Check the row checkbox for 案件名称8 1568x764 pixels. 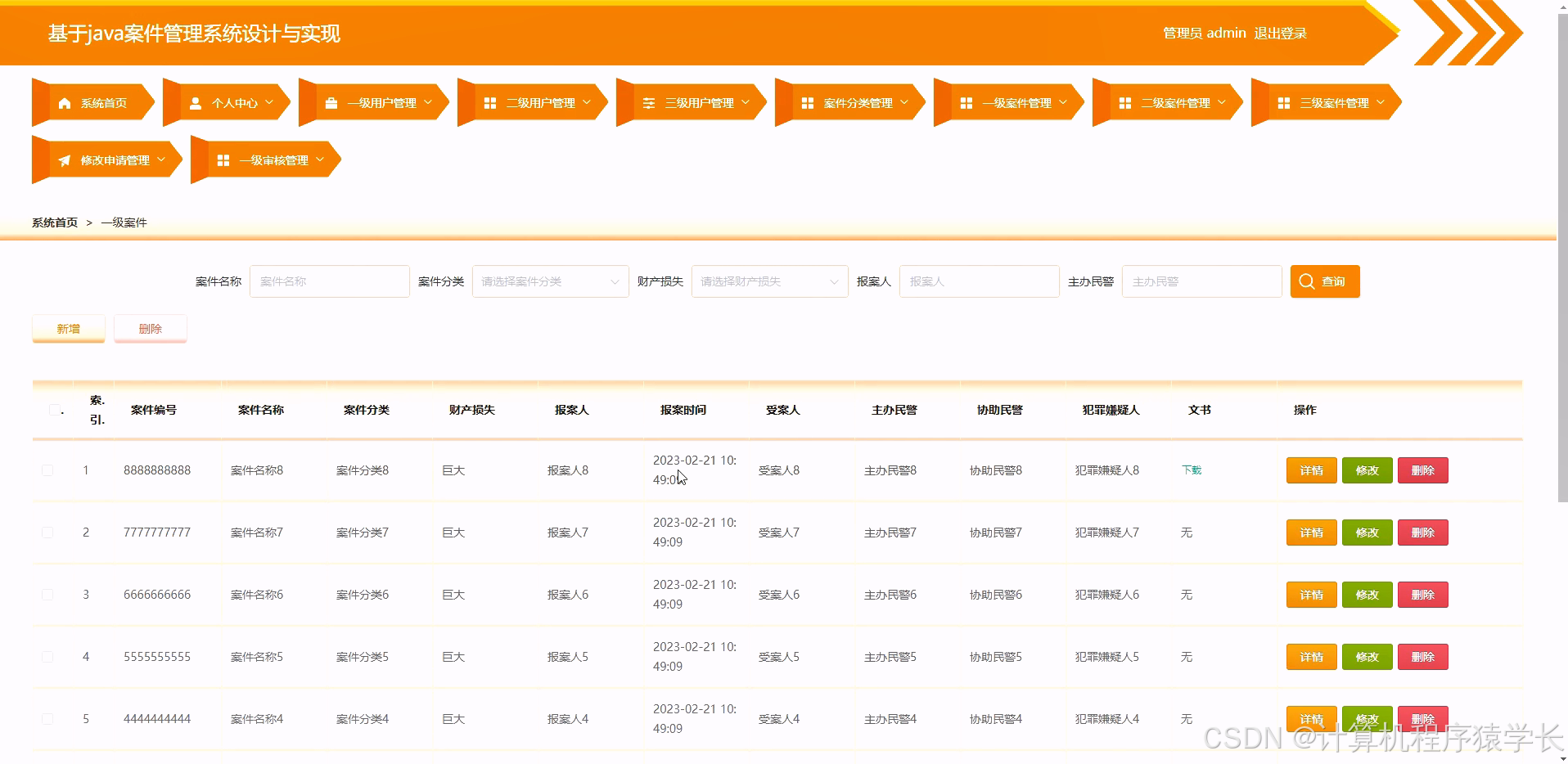tap(47, 470)
